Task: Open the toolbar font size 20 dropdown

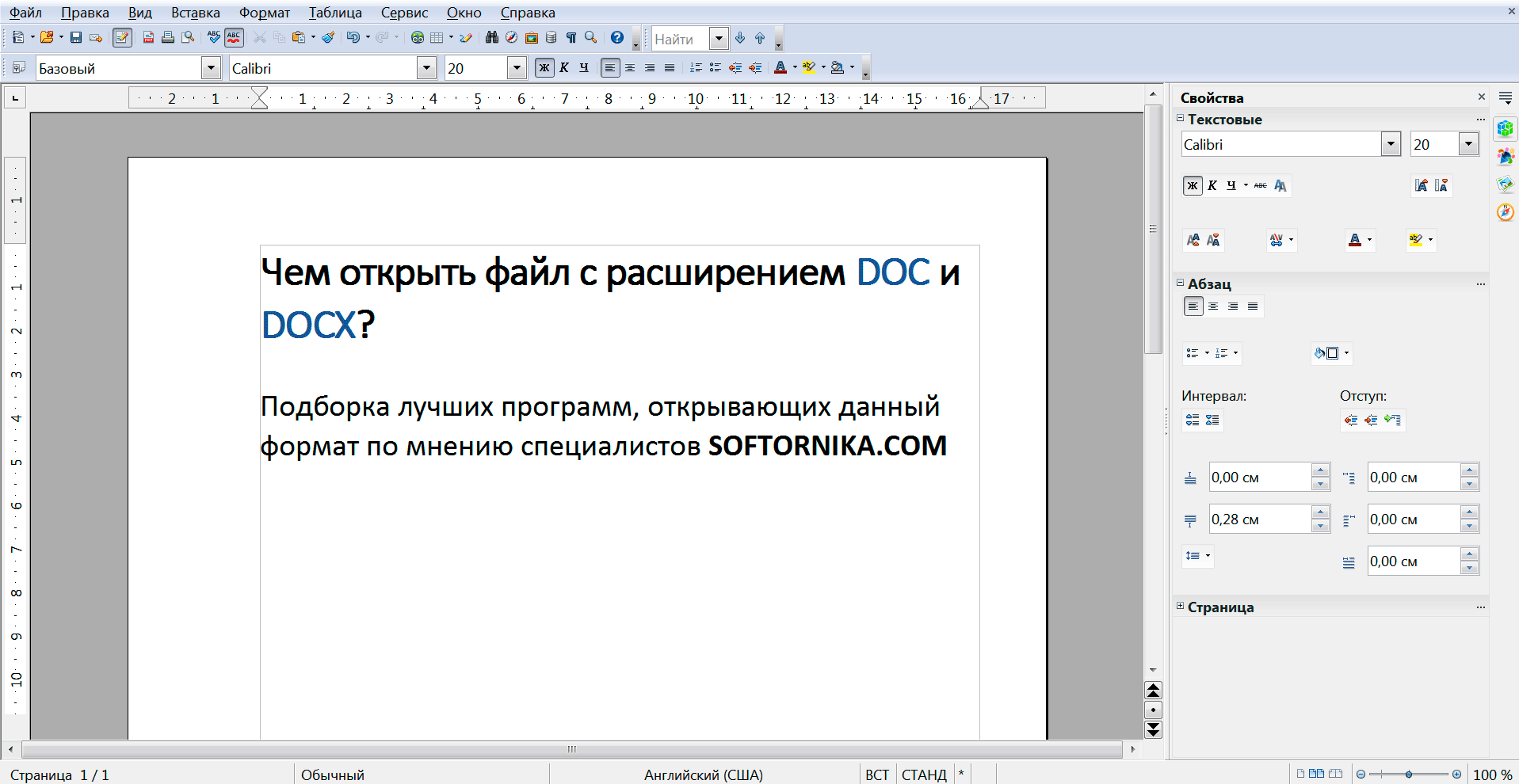Action: click(x=517, y=68)
